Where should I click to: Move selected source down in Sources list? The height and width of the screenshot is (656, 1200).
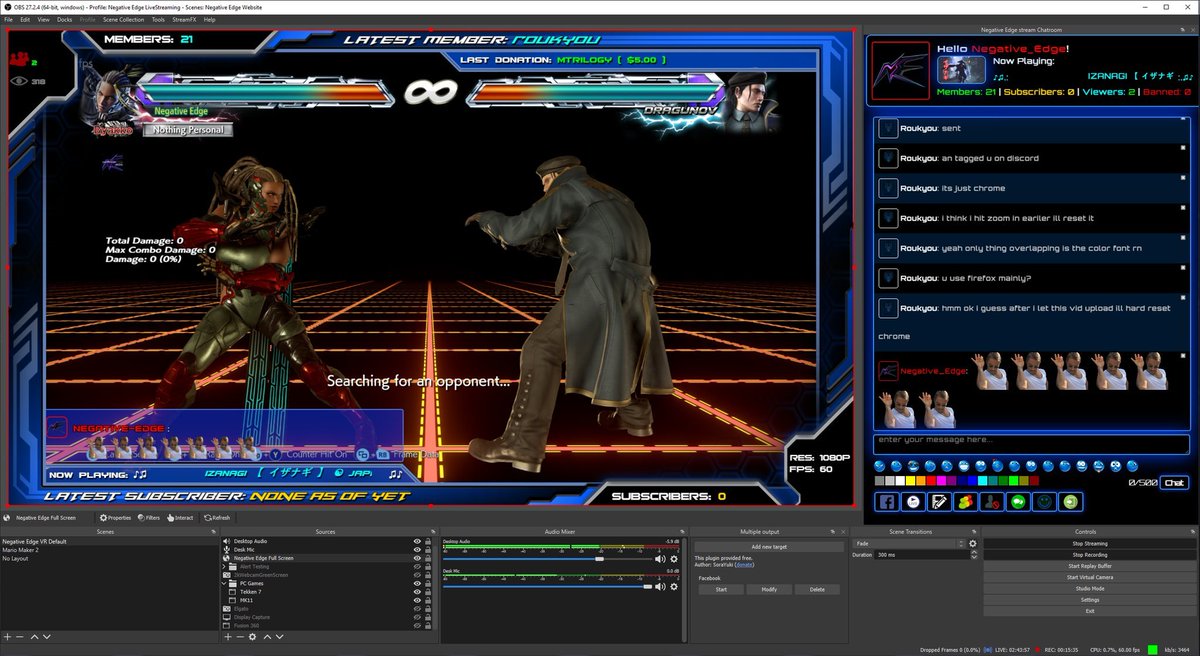(x=278, y=636)
